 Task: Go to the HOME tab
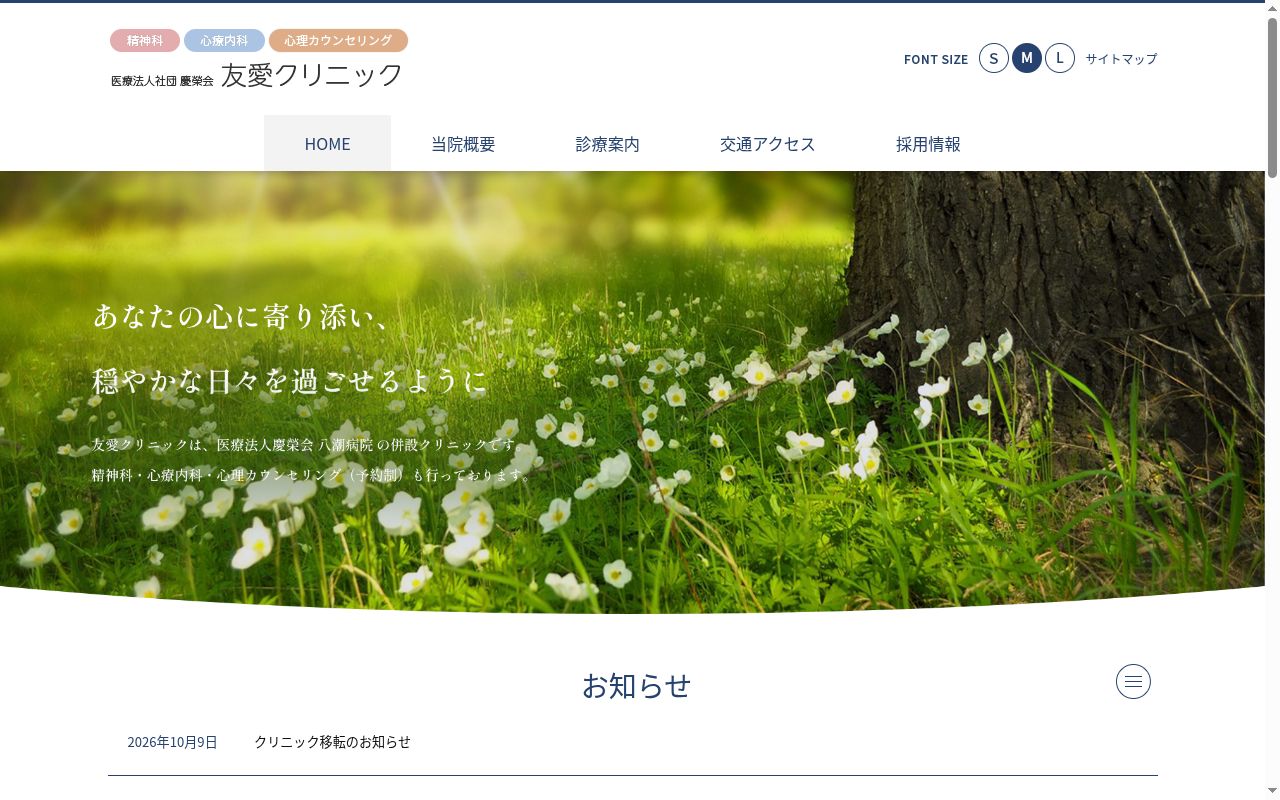point(327,143)
